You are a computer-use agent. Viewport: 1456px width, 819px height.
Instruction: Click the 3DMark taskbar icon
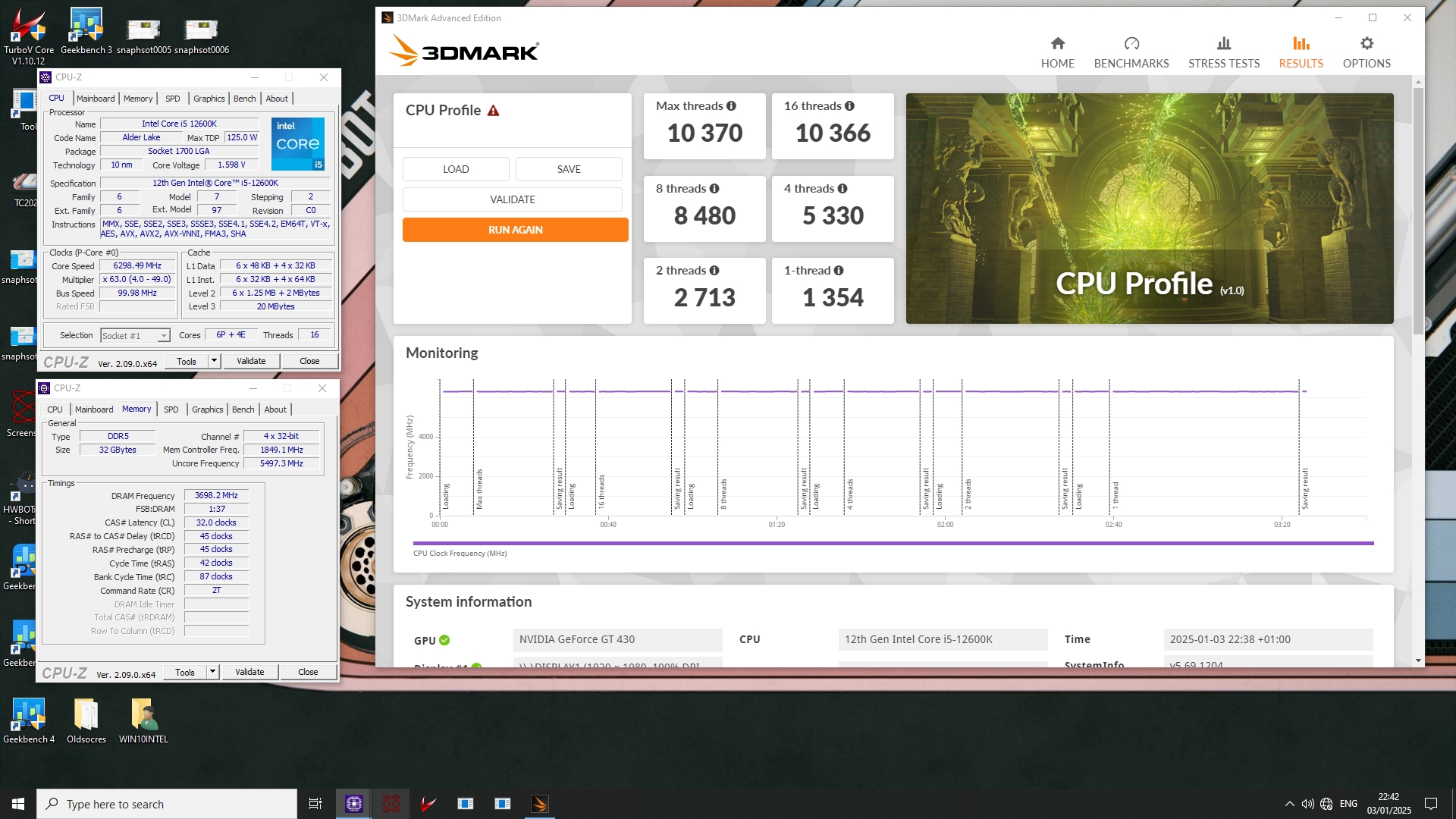tap(540, 804)
